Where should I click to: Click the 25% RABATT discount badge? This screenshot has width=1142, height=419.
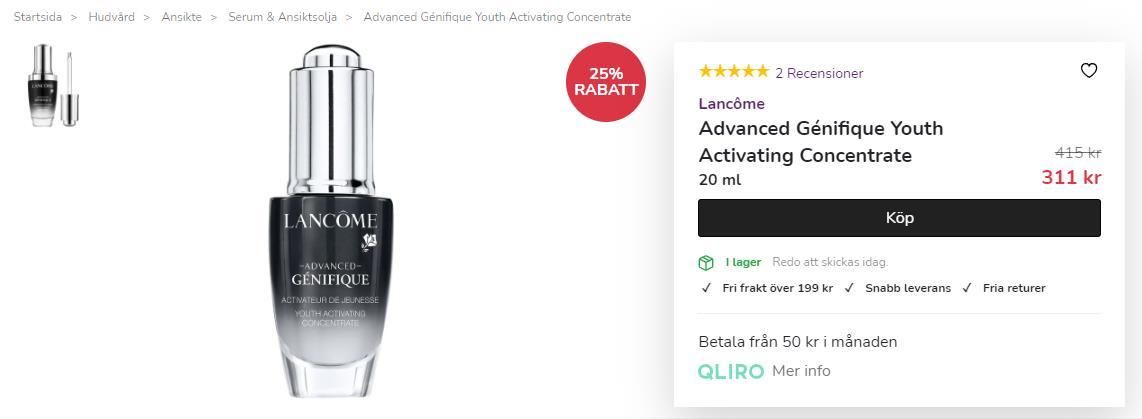click(x=606, y=82)
